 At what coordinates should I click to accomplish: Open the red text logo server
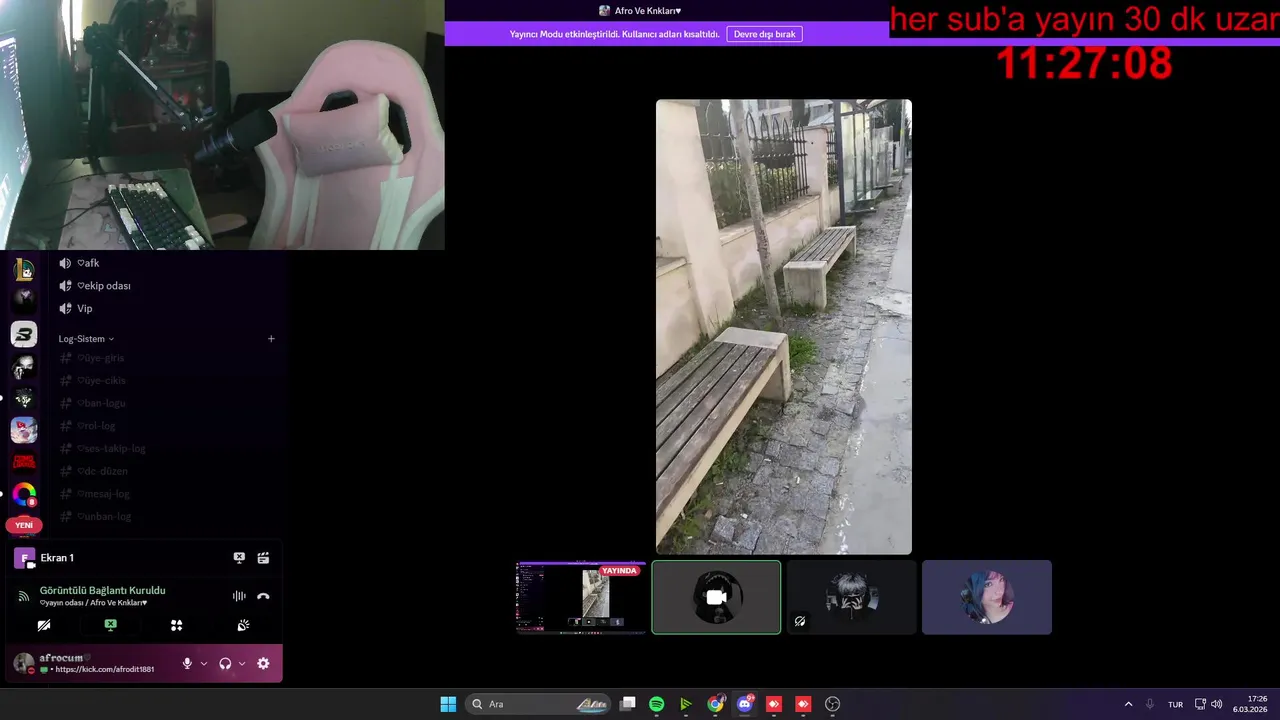24,462
